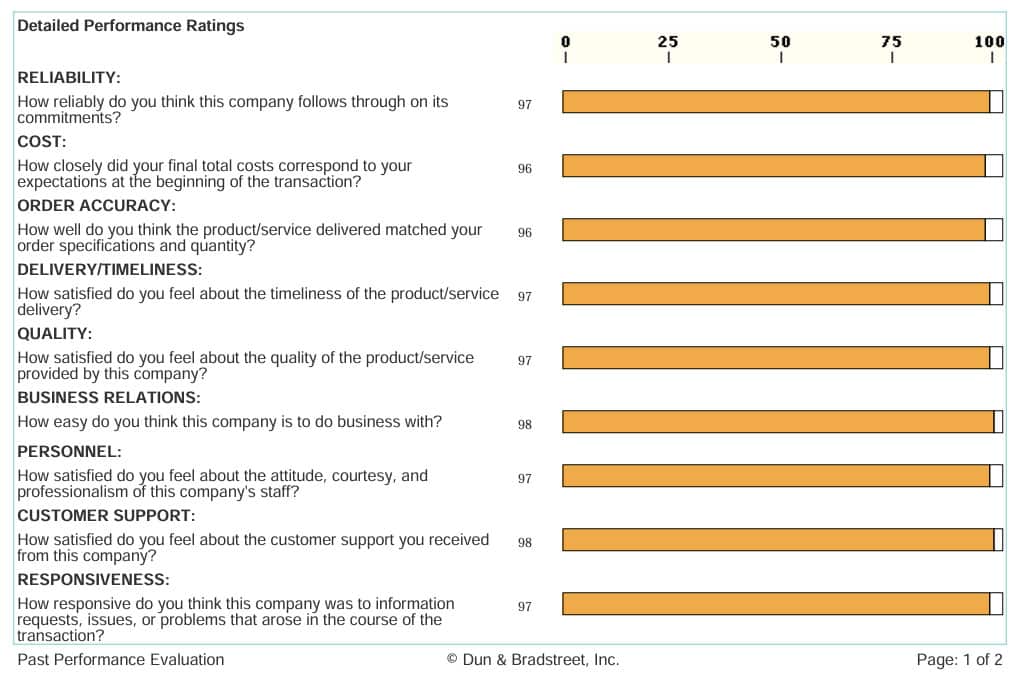Click the Personnel rating orange bar
Screen dimensions: 1018x675
click(776, 476)
